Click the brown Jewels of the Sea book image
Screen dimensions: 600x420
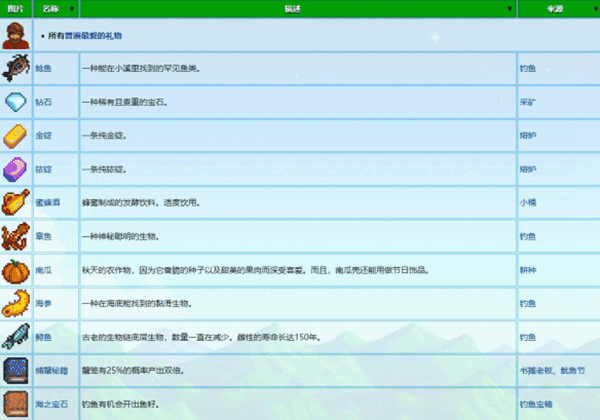(x=16, y=404)
